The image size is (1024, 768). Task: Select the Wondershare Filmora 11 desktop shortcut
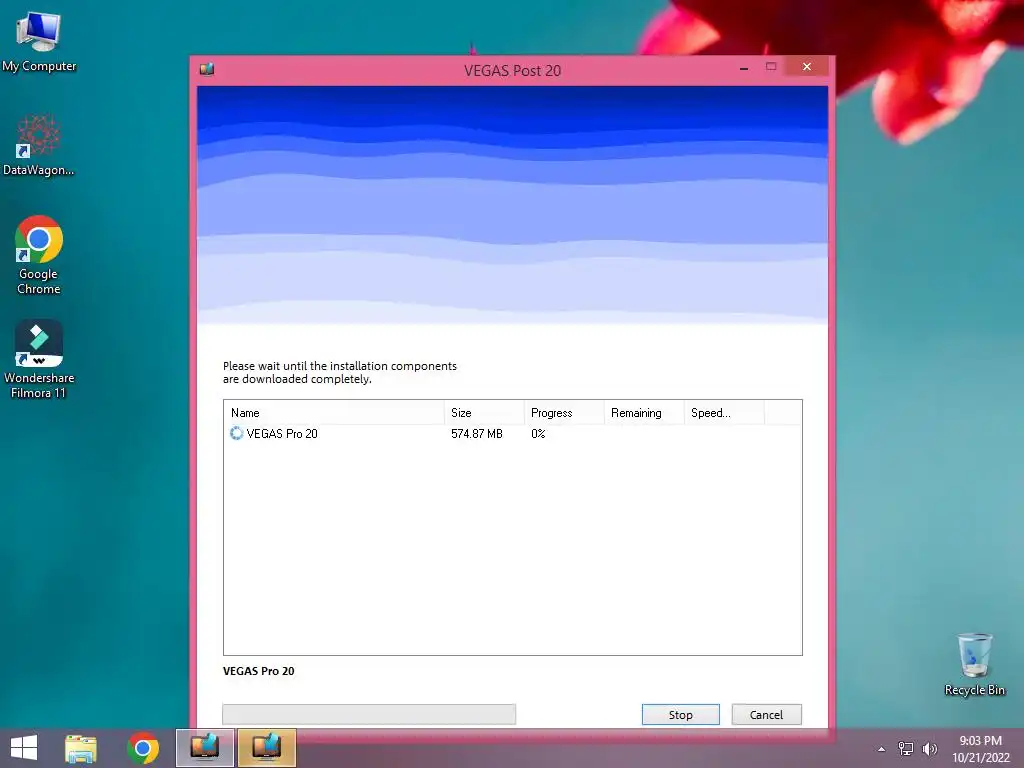[39, 359]
